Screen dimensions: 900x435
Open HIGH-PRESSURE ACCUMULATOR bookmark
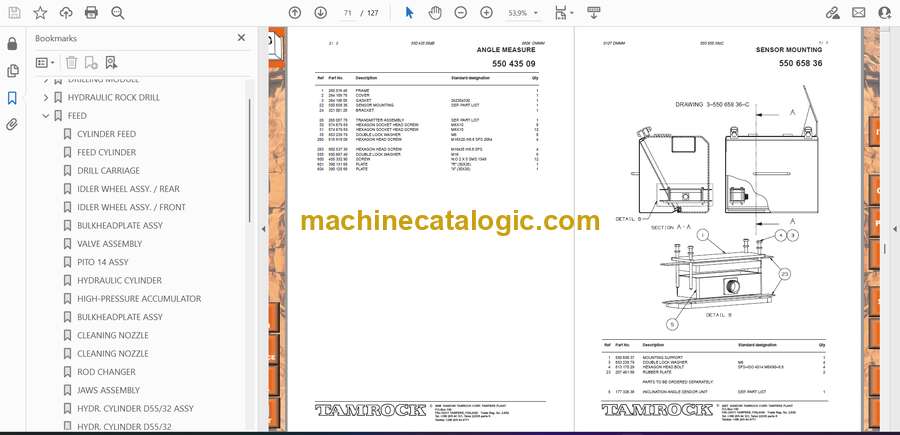[x=139, y=299]
